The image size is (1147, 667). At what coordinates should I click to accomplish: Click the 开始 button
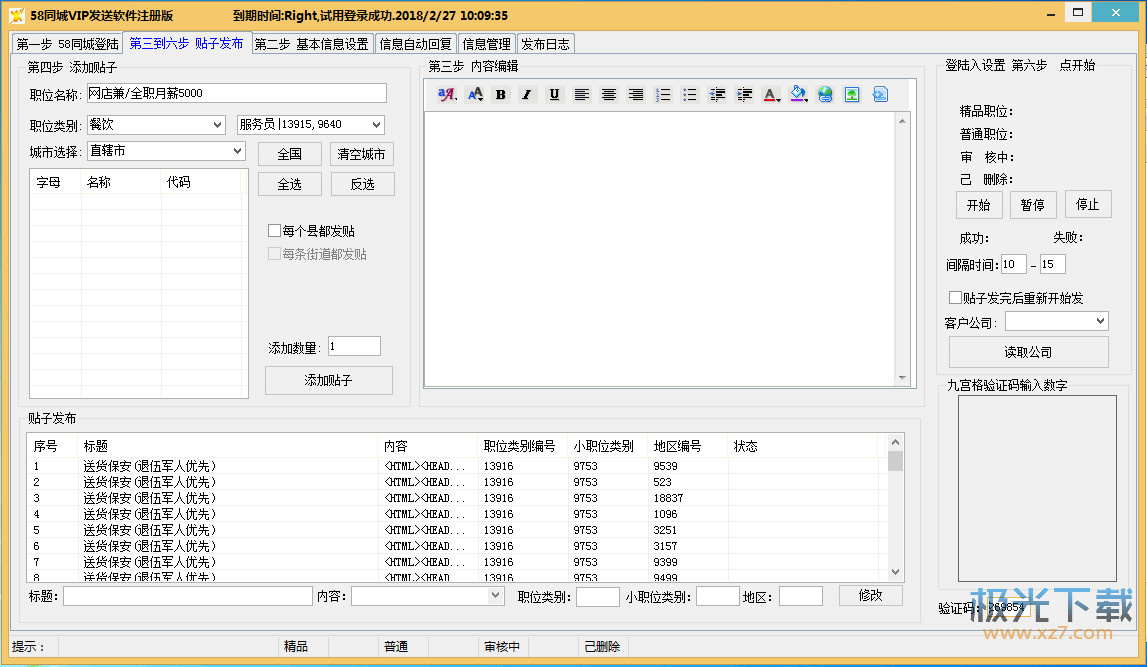tap(979, 205)
